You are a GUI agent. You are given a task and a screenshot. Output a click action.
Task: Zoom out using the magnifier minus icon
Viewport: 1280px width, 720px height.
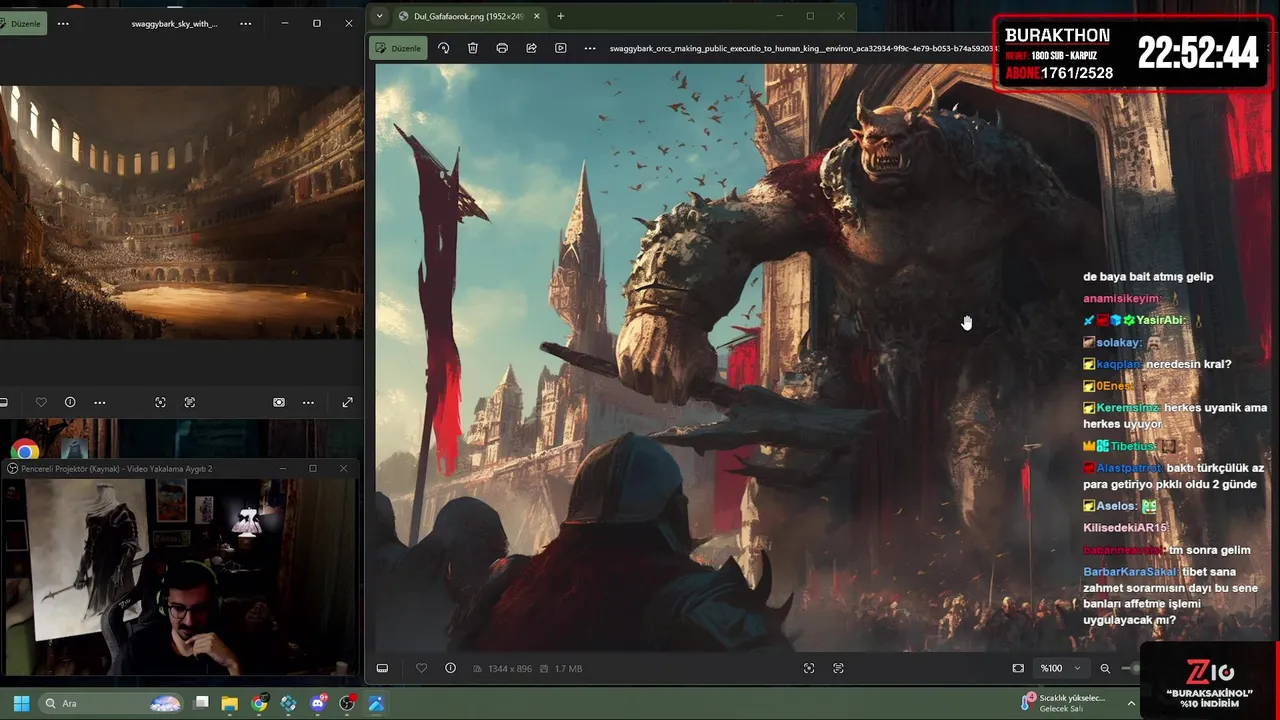click(x=1105, y=668)
